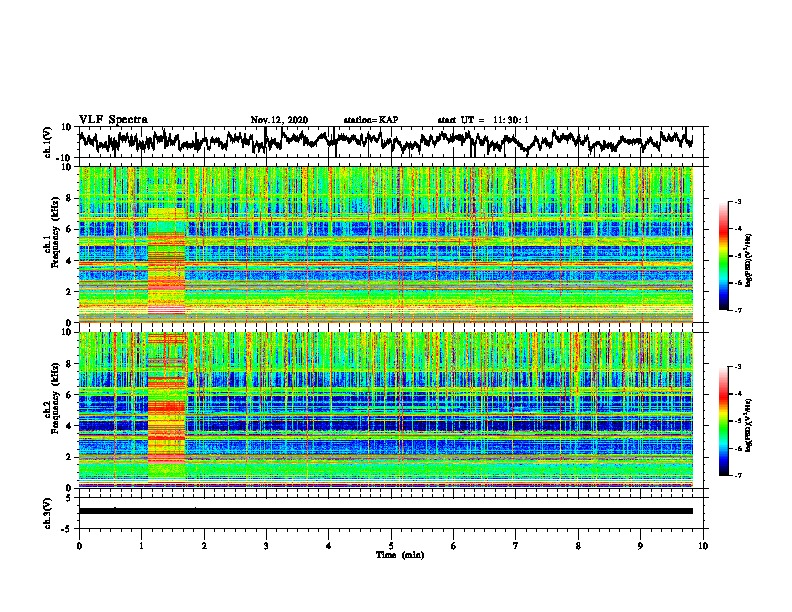Click the "ch.3(V)" axis label
Screen dimensions: 792x612
click(x=48, y=513)
